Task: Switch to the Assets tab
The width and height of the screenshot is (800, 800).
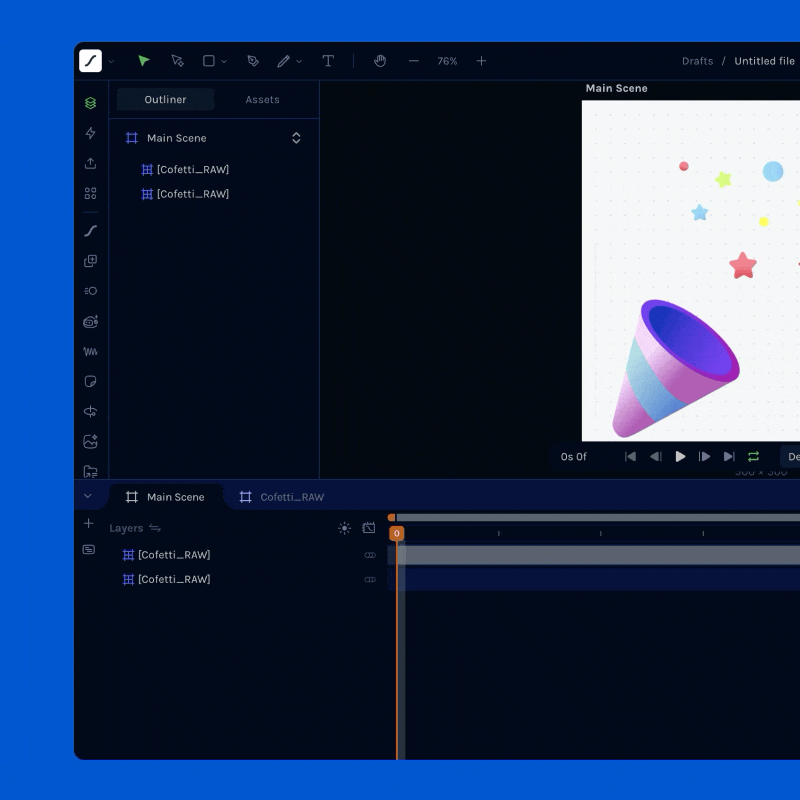Action: point(262,100)
